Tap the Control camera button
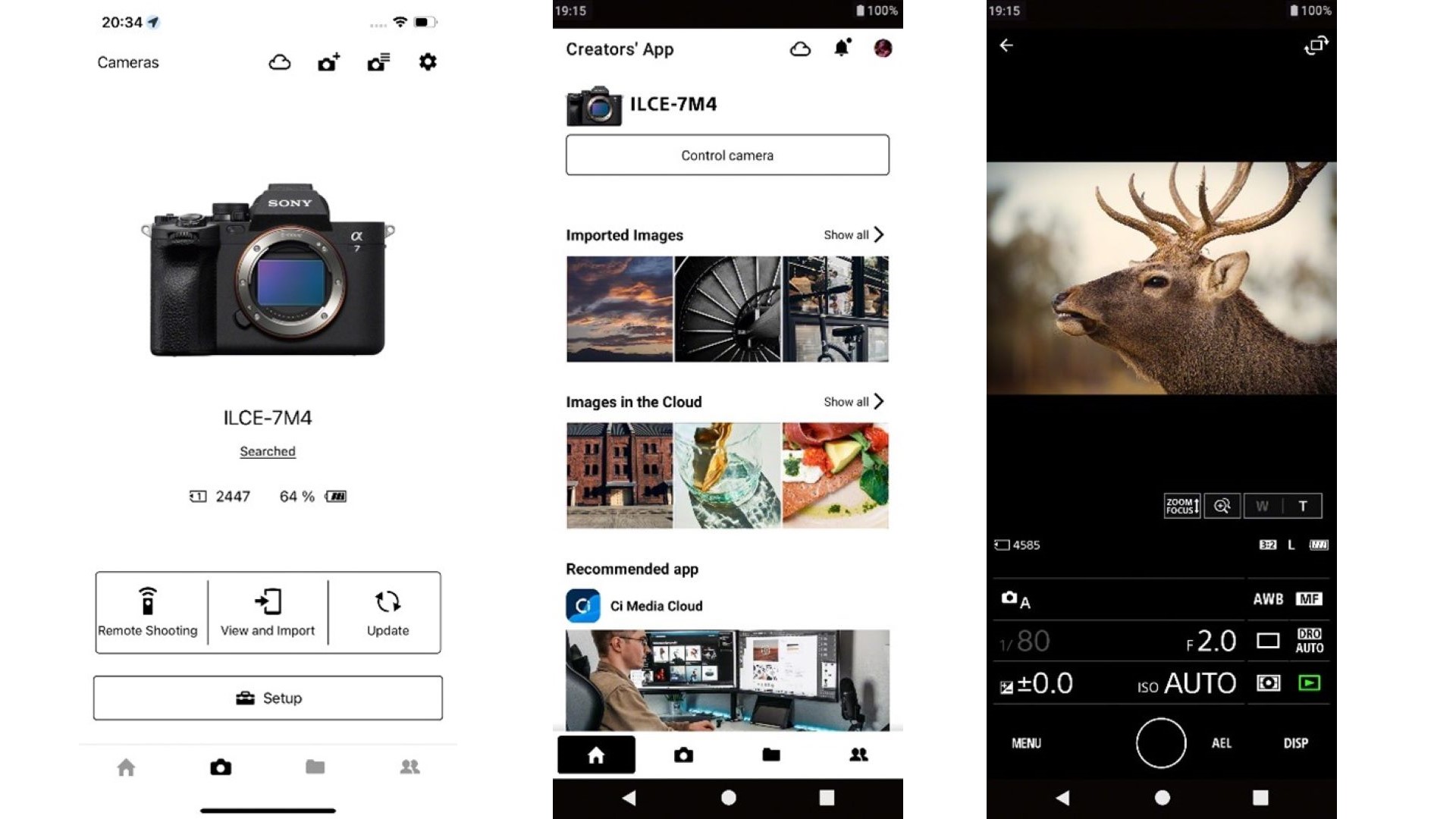The image size is (1456, 819). point(727,155)
